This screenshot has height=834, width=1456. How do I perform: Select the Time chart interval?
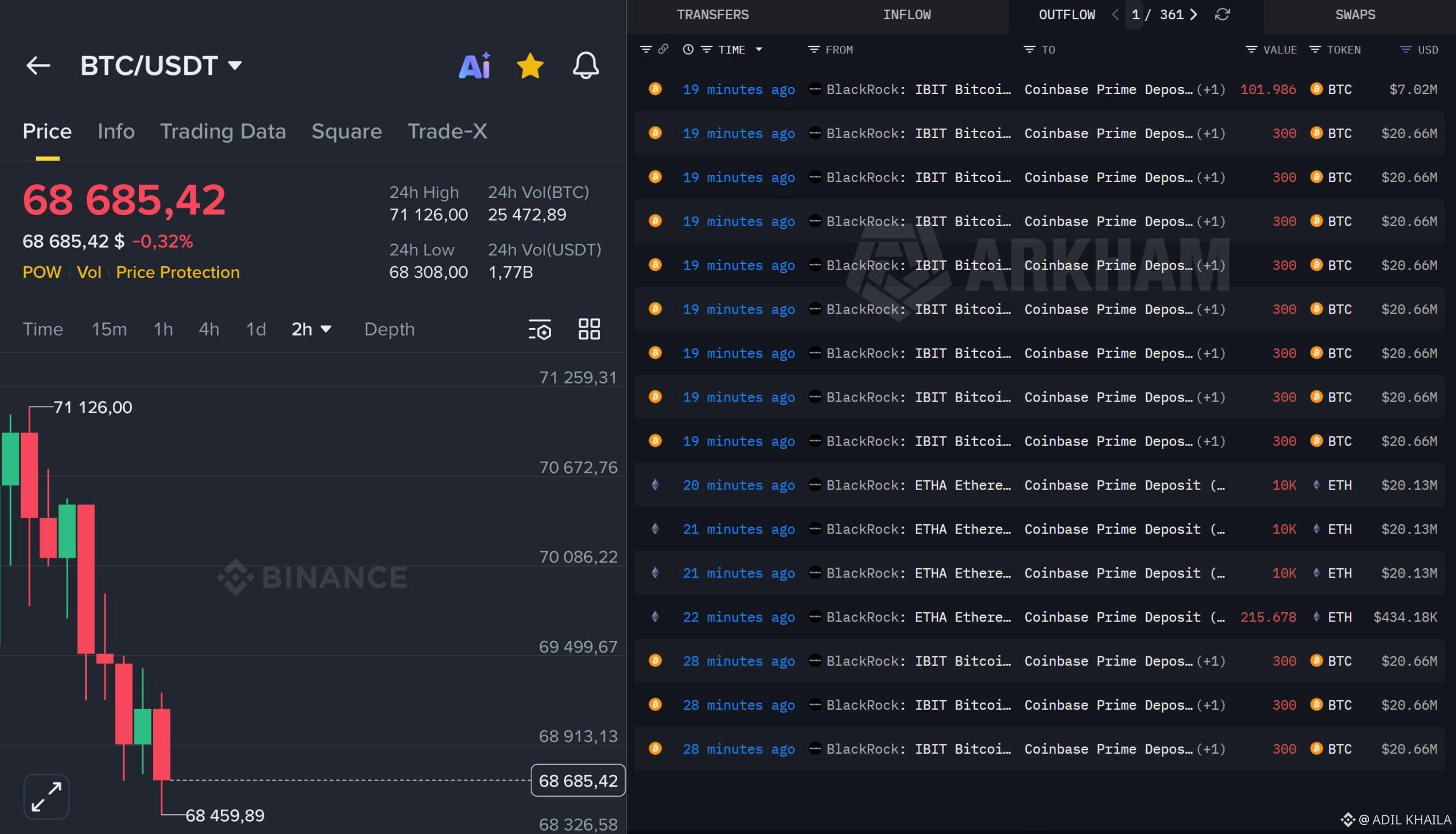point(43,330)
